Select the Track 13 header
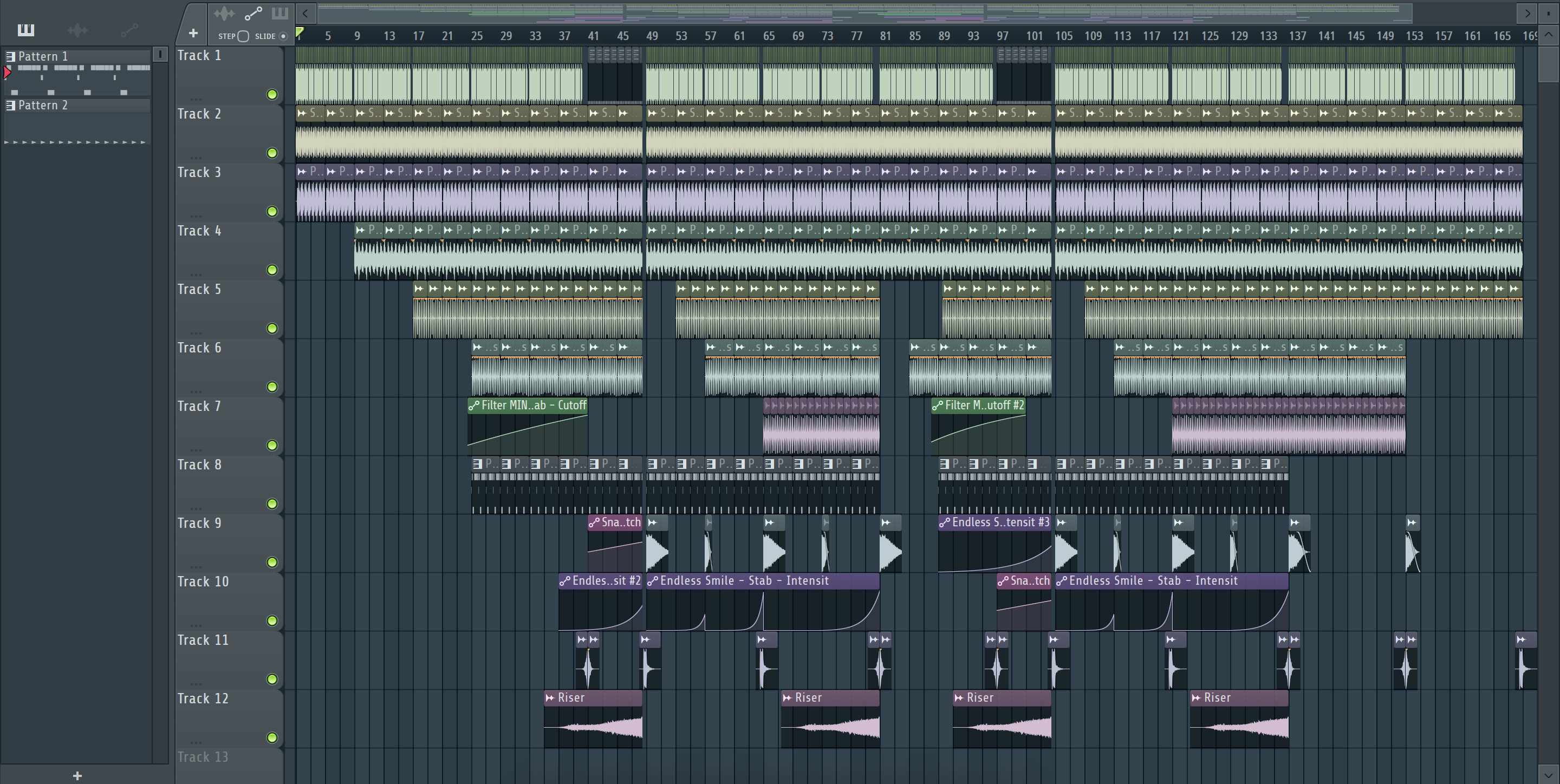Viewport: 1560px width, 784px height. 229,766
